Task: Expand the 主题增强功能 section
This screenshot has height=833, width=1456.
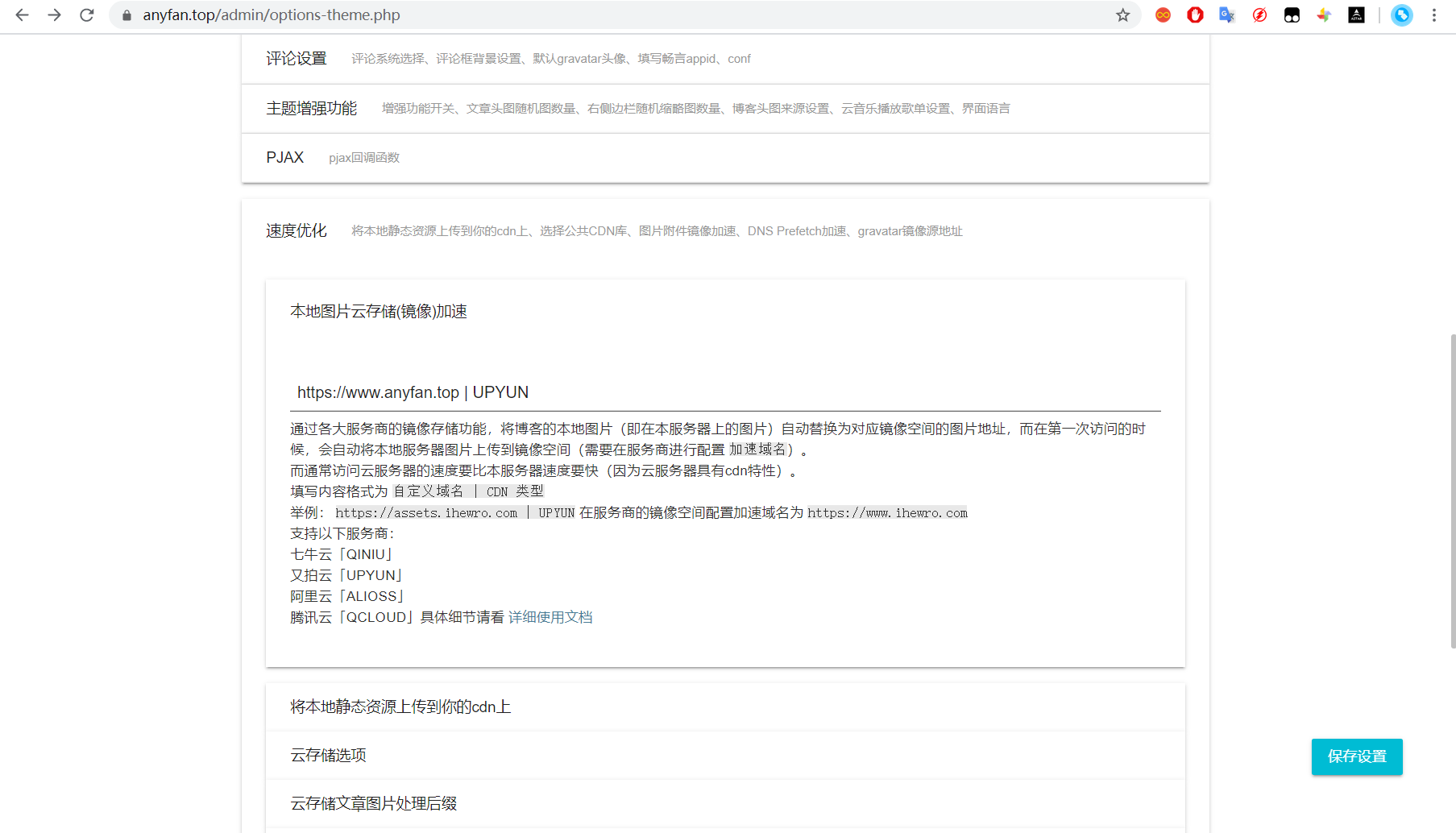Action: coord(725,109)
